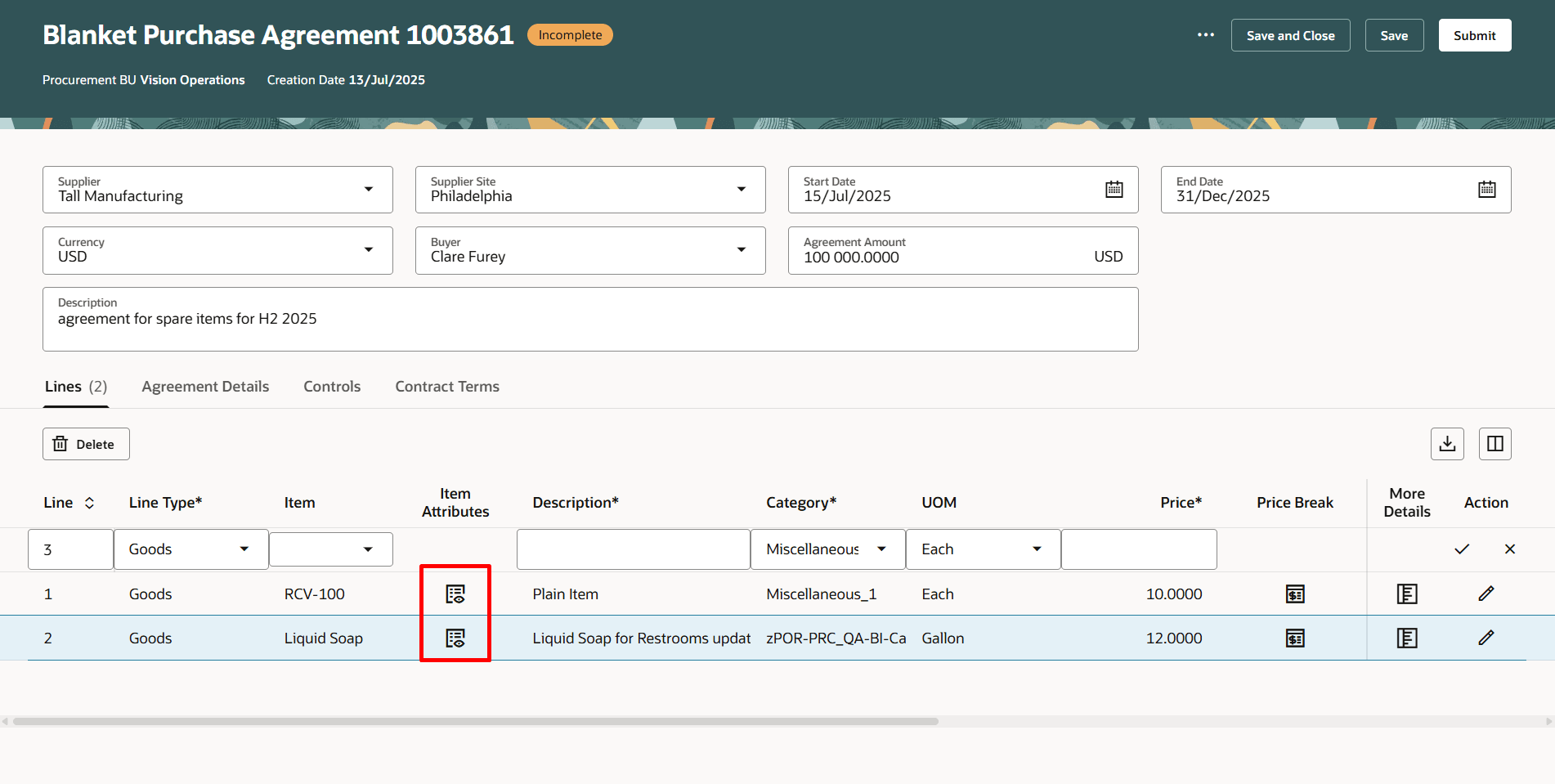Click the Gallon UOM cell

point(943,638)
